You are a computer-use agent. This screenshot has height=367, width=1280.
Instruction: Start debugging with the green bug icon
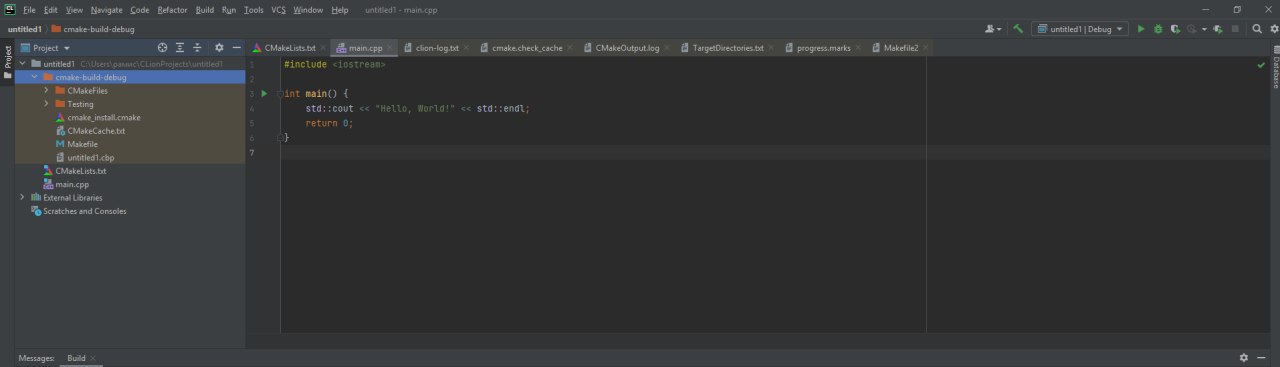click(x=1158, y=29)
